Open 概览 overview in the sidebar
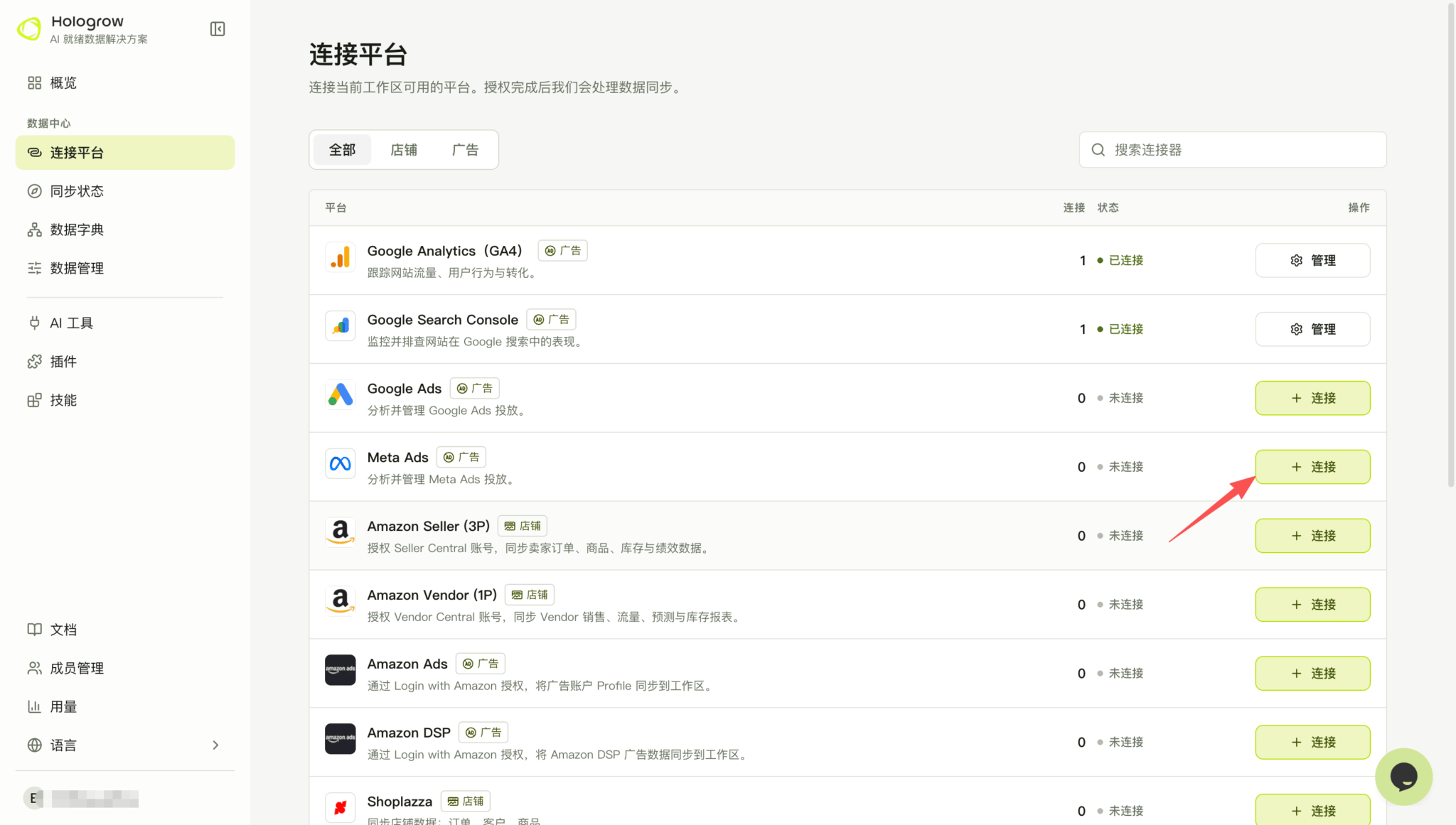This screenshot has width=1456, height=825. (x=124, y=83)
